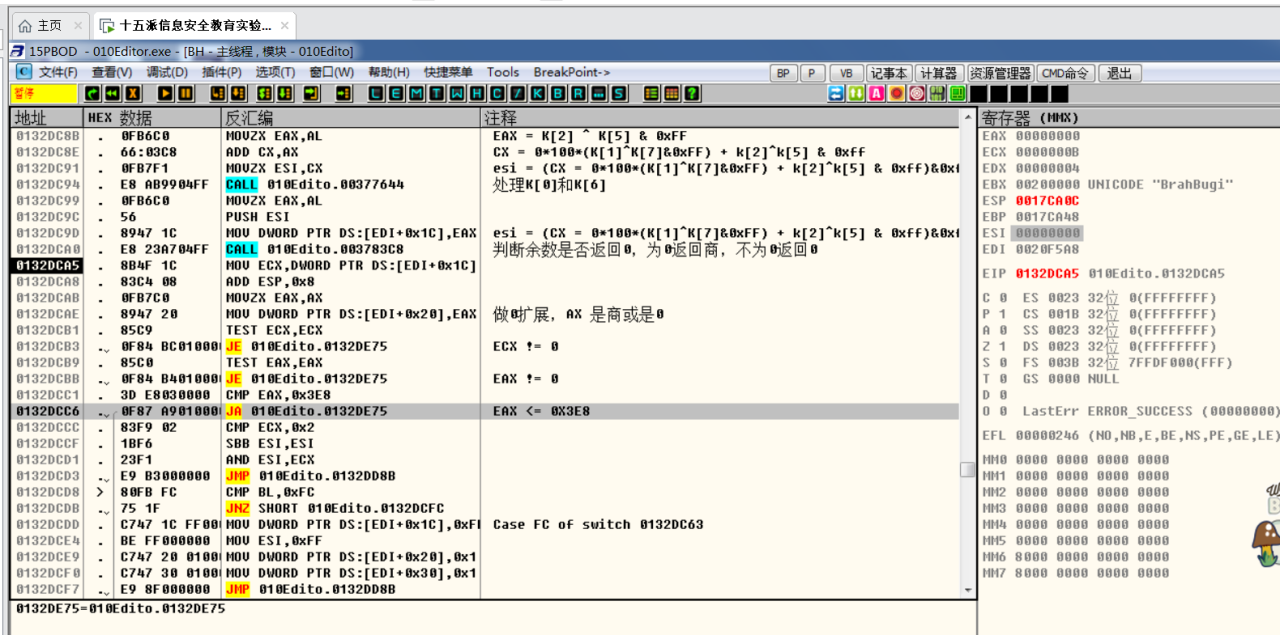Click the green question mark help icon

click(692, 93)
